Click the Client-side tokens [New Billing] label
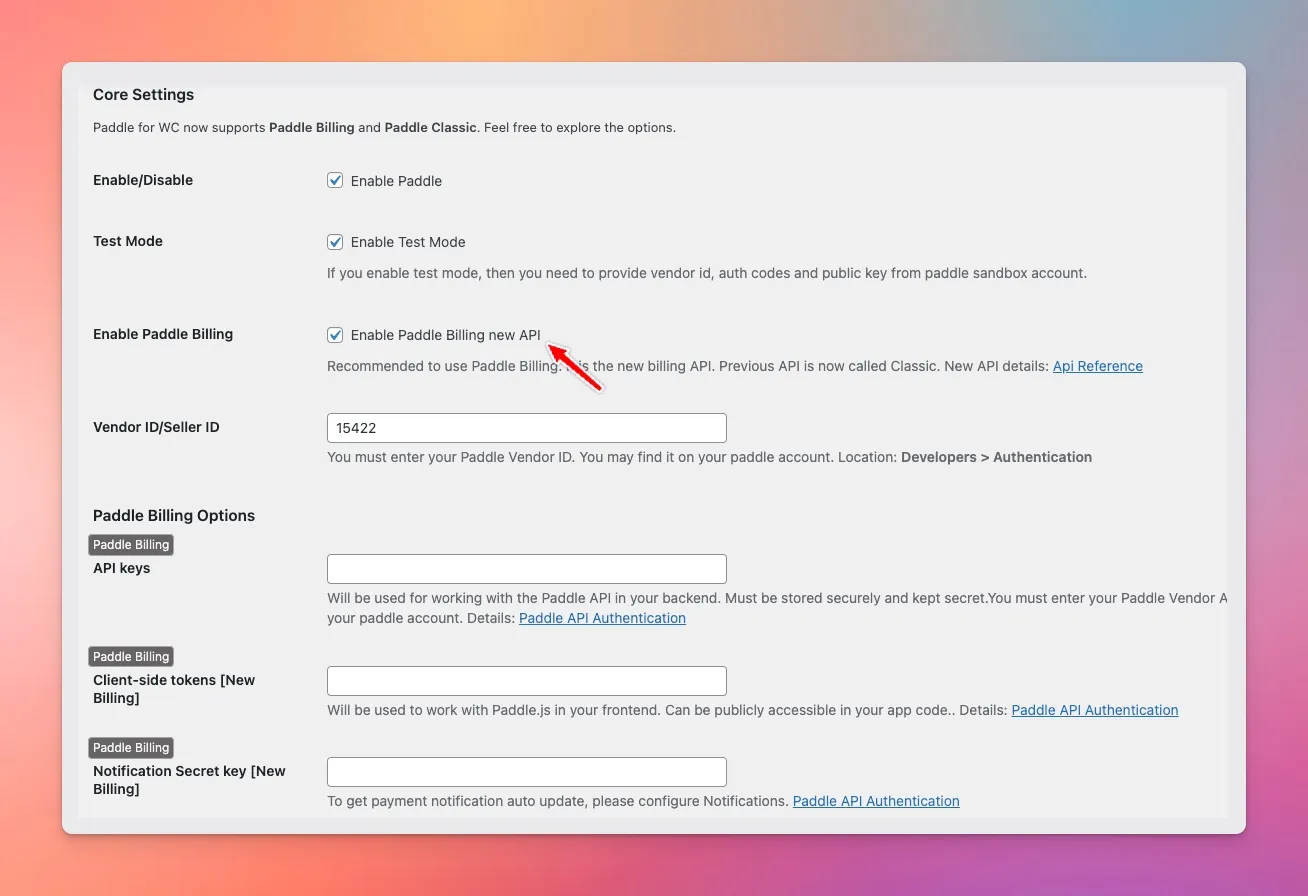Viewport: 1308px width, 896px height. (x=174, y=689)
